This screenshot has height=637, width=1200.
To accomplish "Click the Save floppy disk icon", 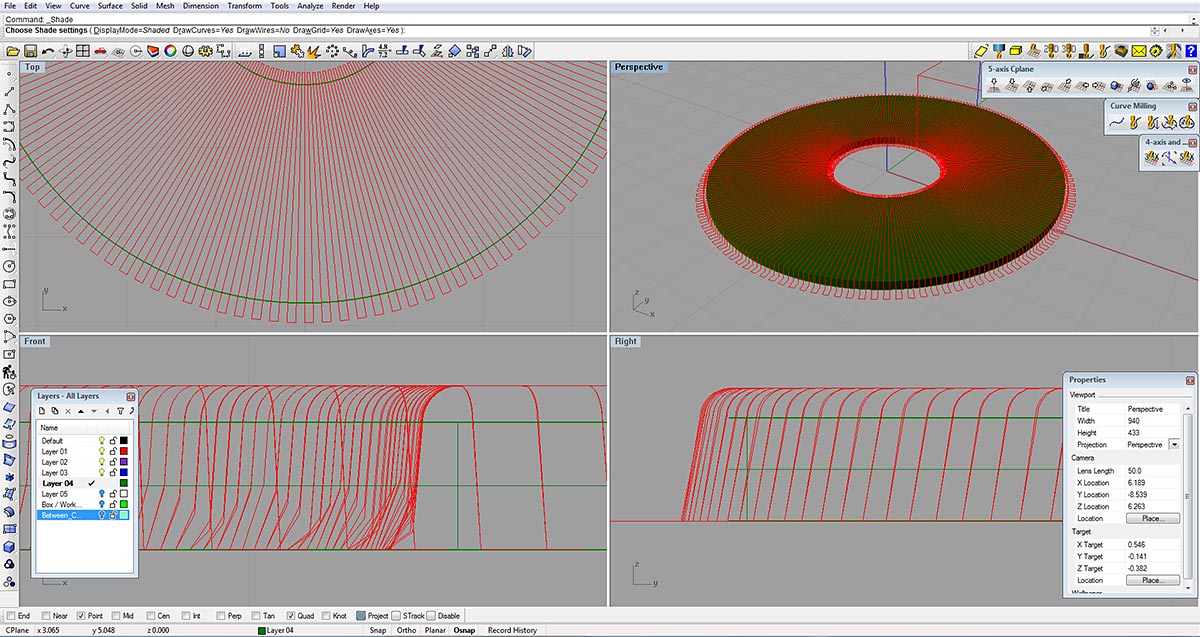I will click(x=30, y=51).
